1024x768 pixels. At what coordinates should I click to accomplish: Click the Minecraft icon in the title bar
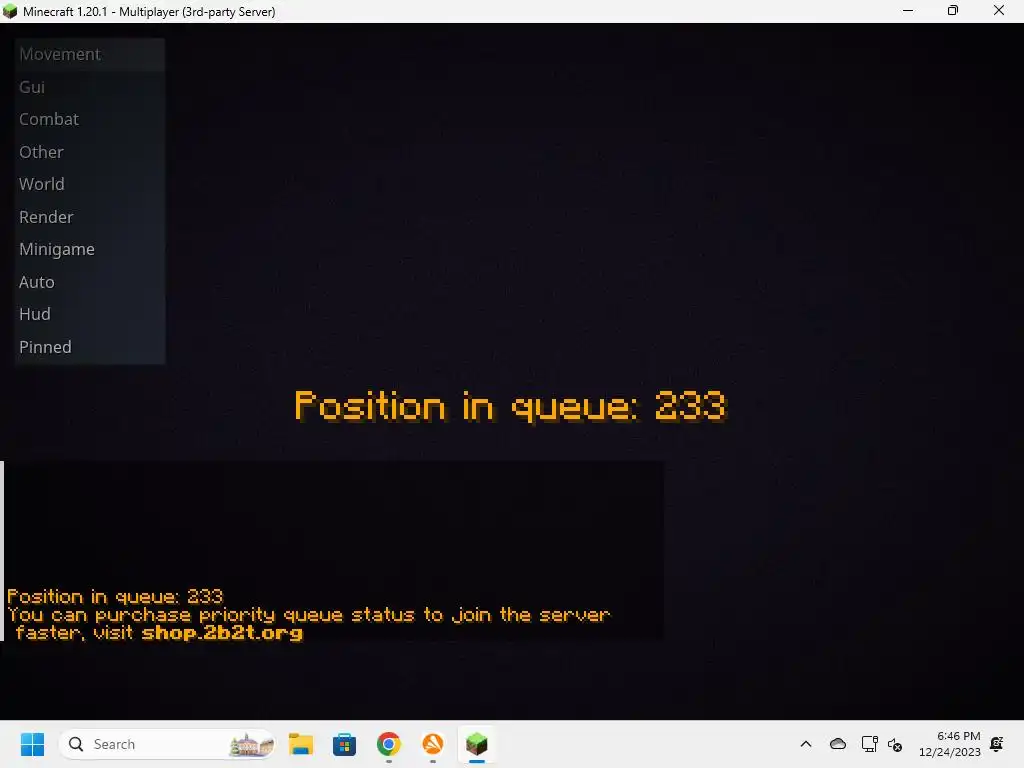(x=10, y=11)
